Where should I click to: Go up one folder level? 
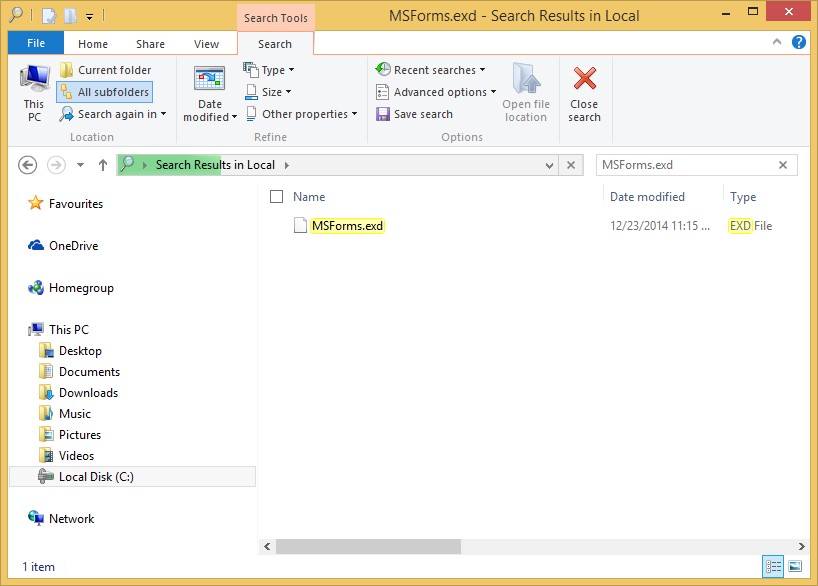(103, 165)
